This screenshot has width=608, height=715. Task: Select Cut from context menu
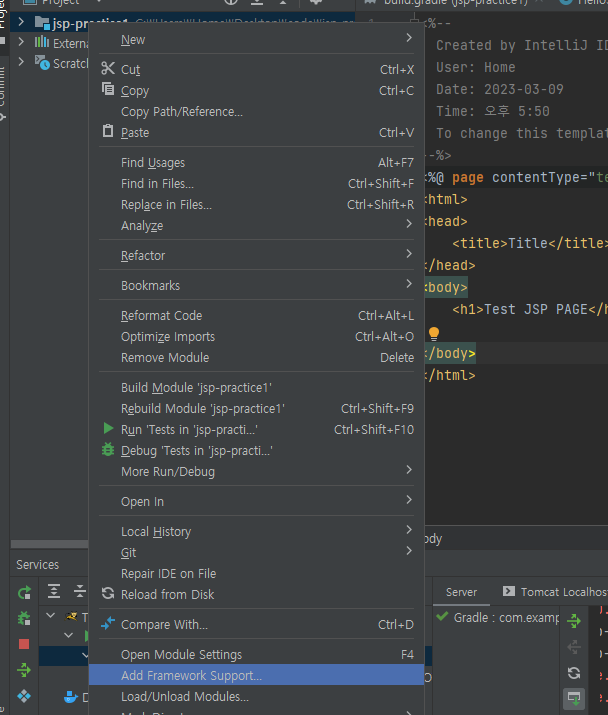click(x=256, y=69)
